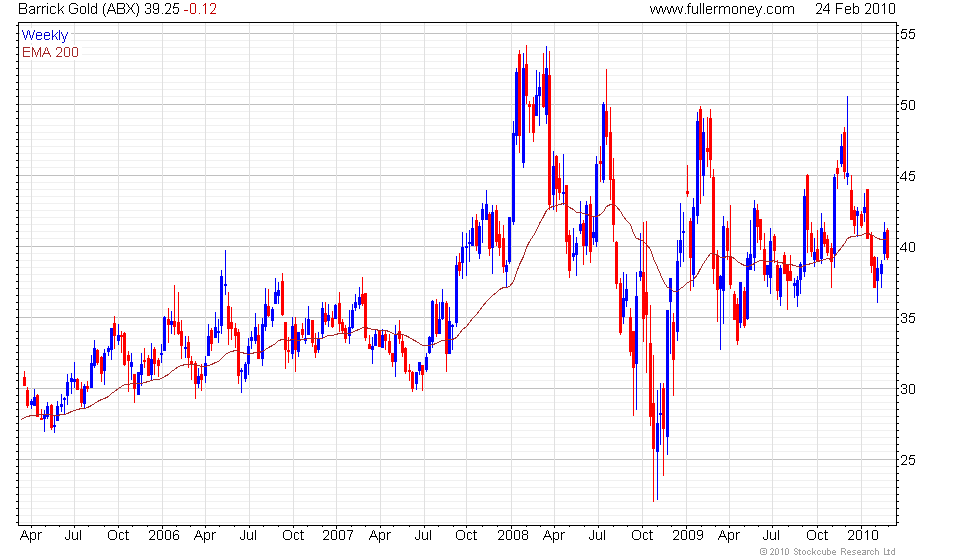The width and height of the screenshot is (980, 560).
Task: Click the 2006 year label on time axis
Action: 164,536
